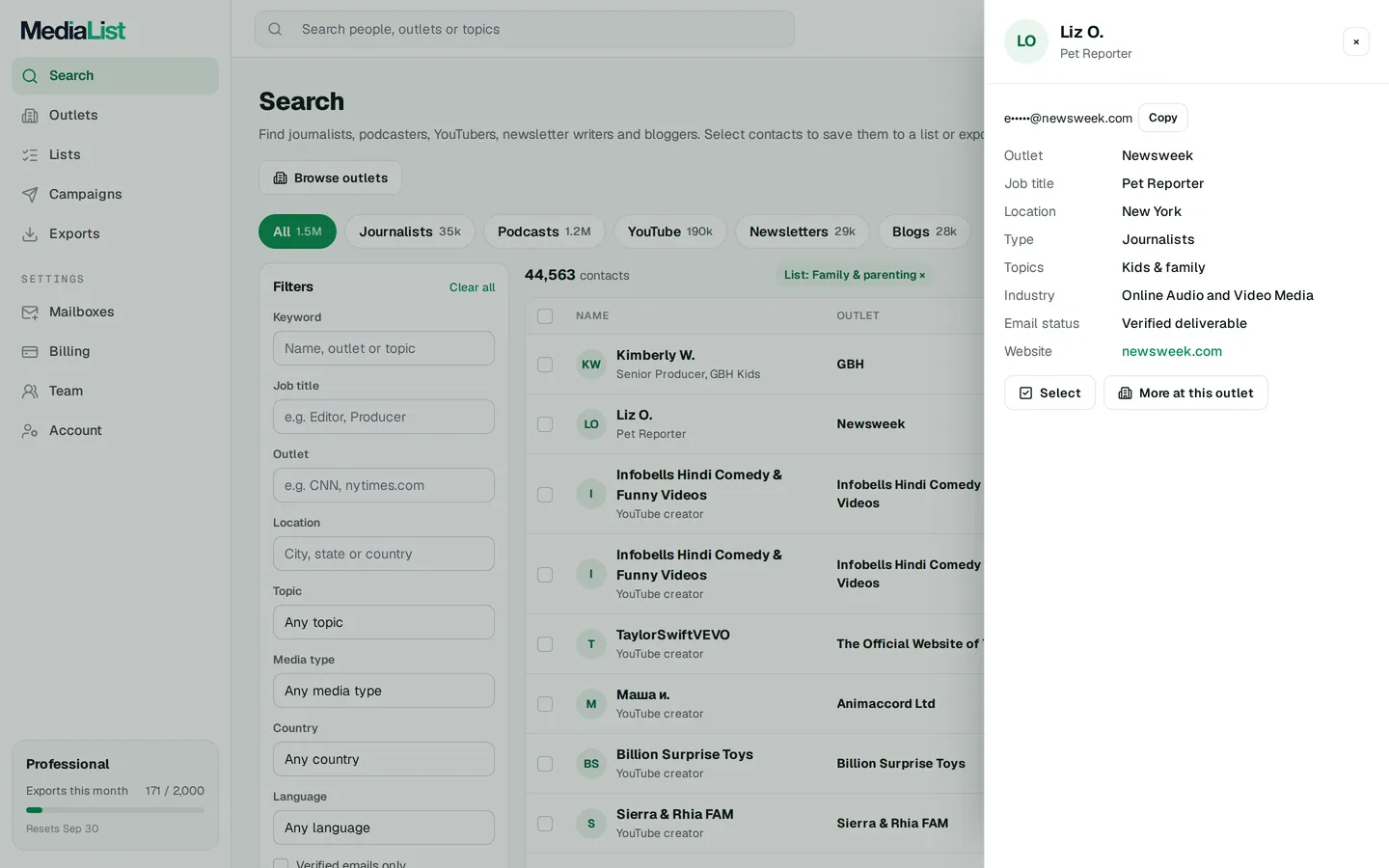Switch to the Newsletters tab
The height and width of the screenshot is (868, 1389).
coord(803,231)
